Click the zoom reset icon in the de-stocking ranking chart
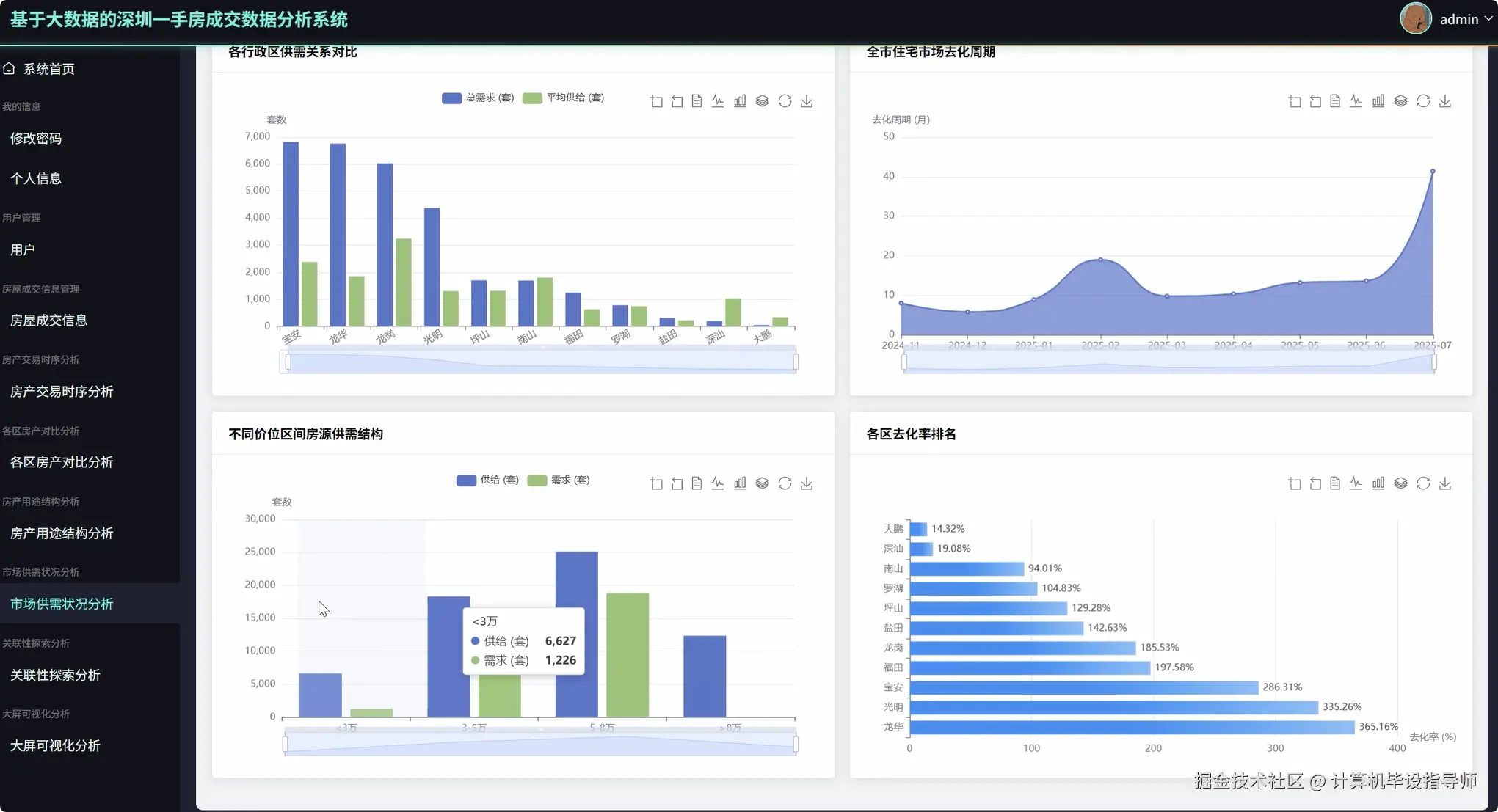Image resolution: width=1498 pixels, height=812 pixels. 1315,483
